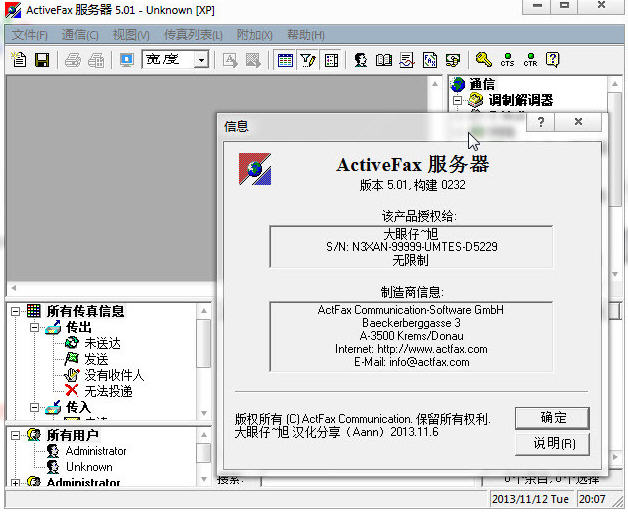628x512 pixels.
Task: Collapse the 所有用户 tree node
Action: (15, 435)
